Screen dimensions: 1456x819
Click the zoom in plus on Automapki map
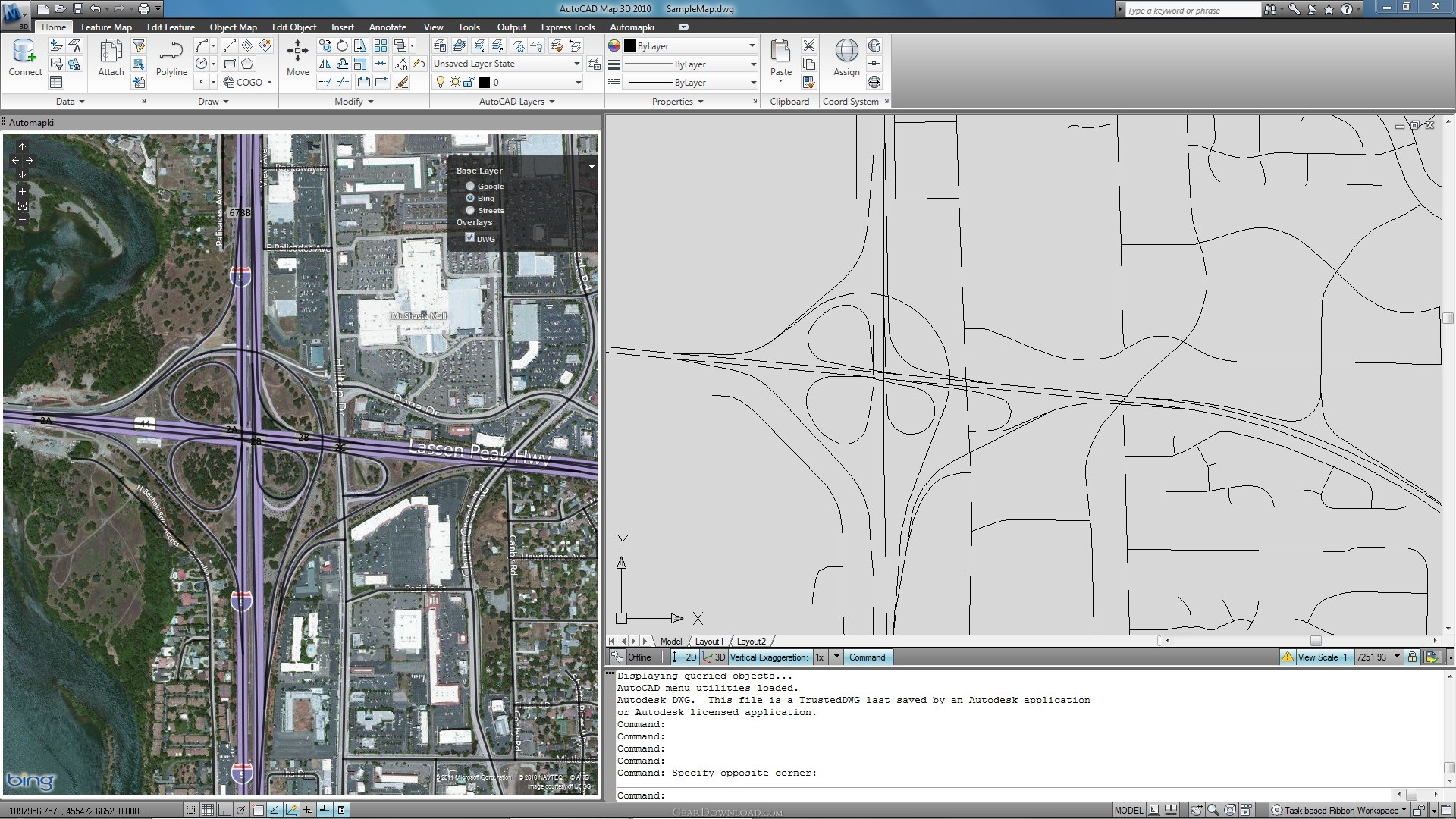(x=22, y=192)
